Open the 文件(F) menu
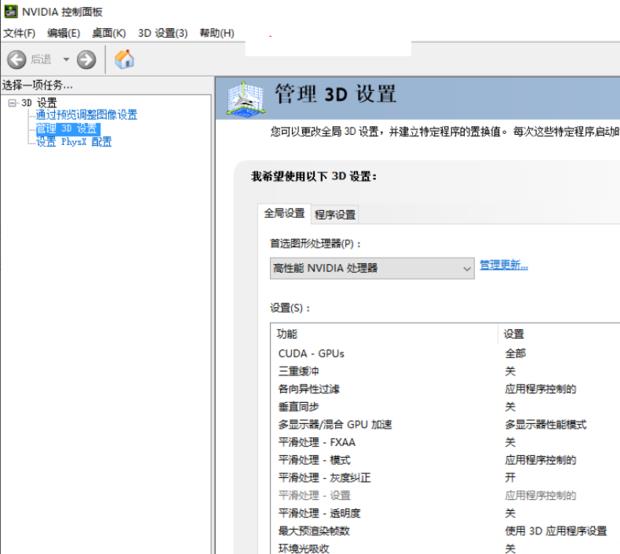Viewport: 620px width, 554px height. pyautogui.click(x=19, y=33)
